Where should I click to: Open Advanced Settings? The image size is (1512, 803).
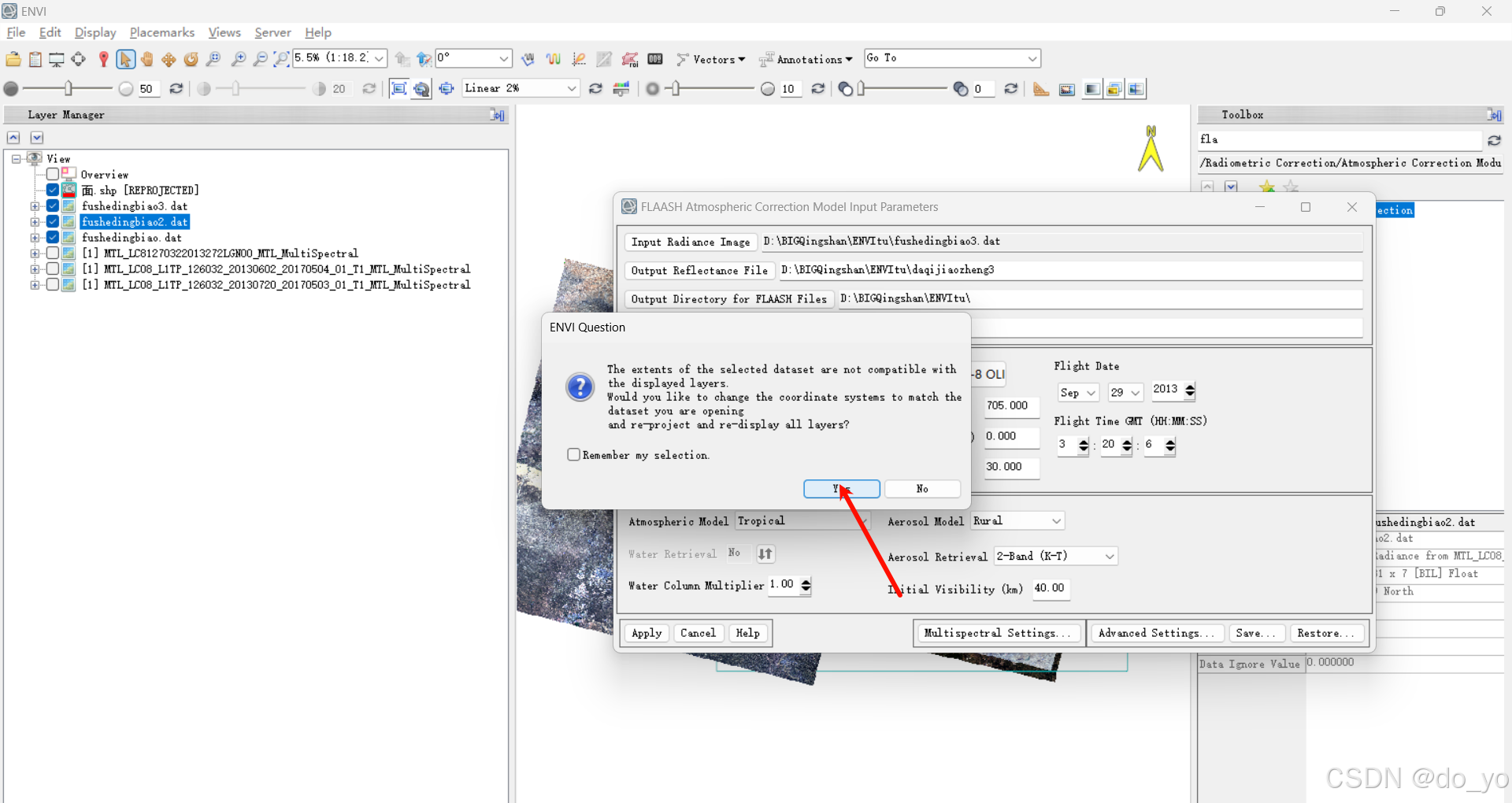(x=1156, y=633)
